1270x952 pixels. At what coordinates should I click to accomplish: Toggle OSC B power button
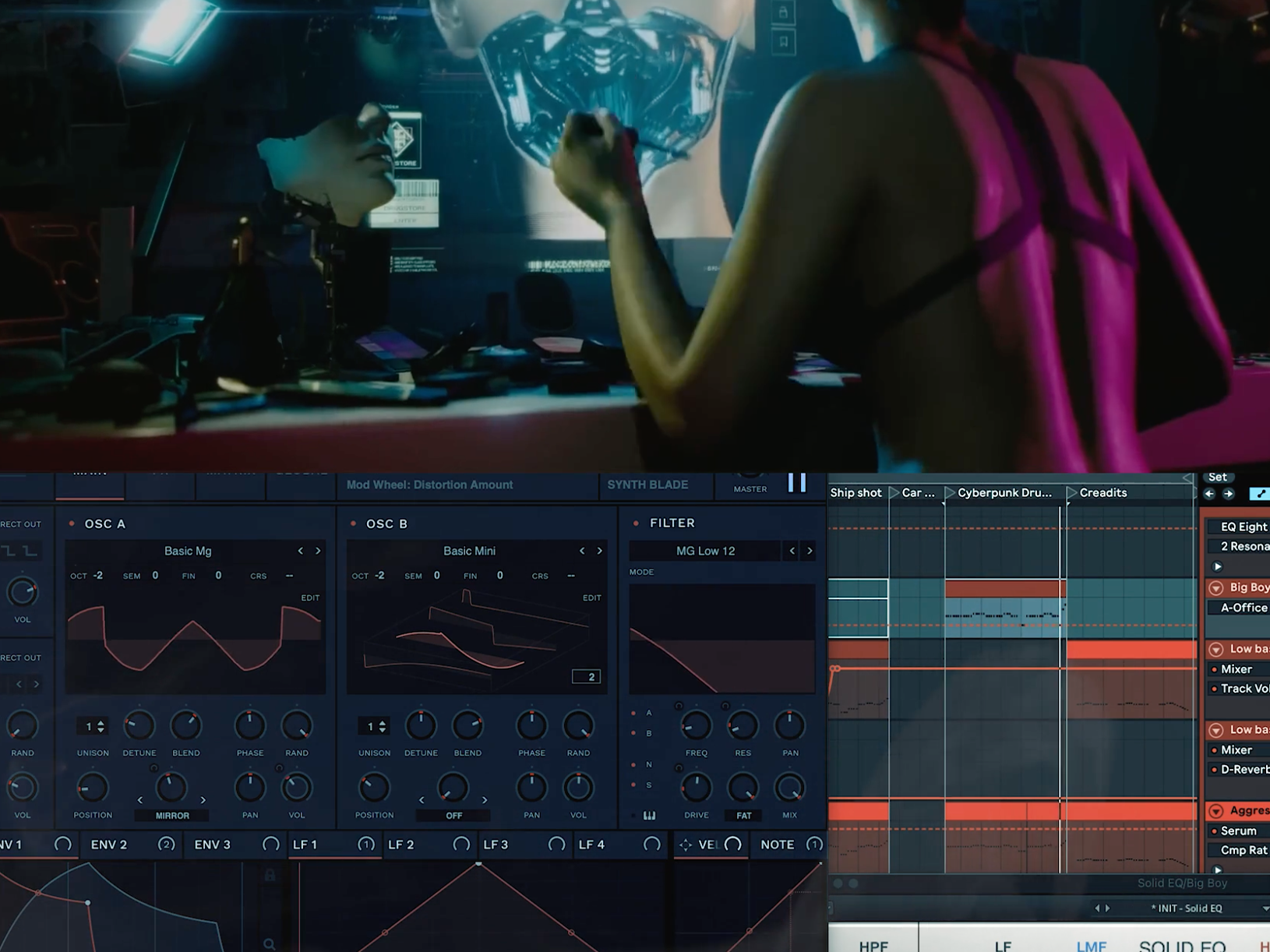[353, 524]
